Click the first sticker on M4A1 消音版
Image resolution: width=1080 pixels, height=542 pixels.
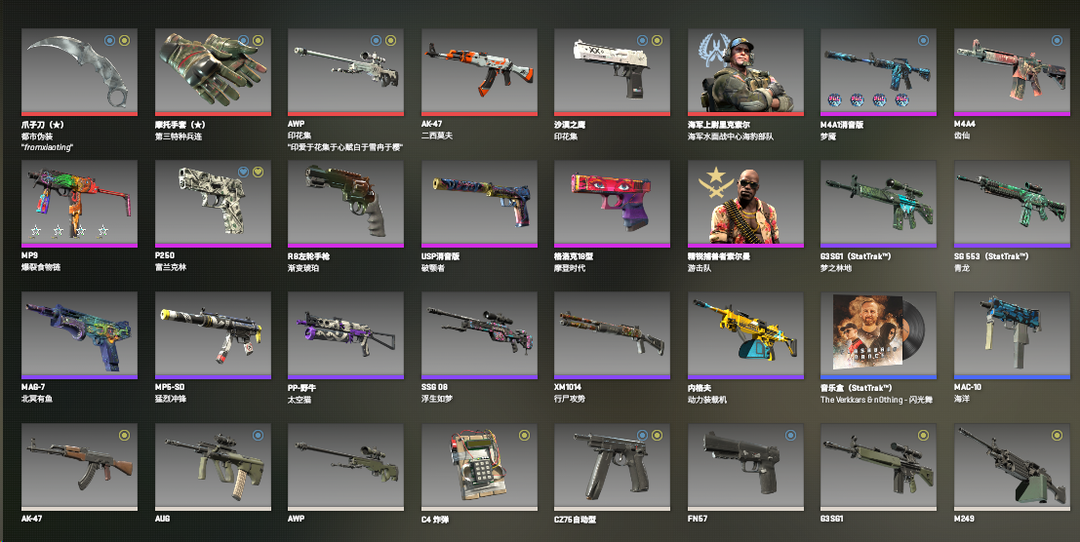coord(834,101)
